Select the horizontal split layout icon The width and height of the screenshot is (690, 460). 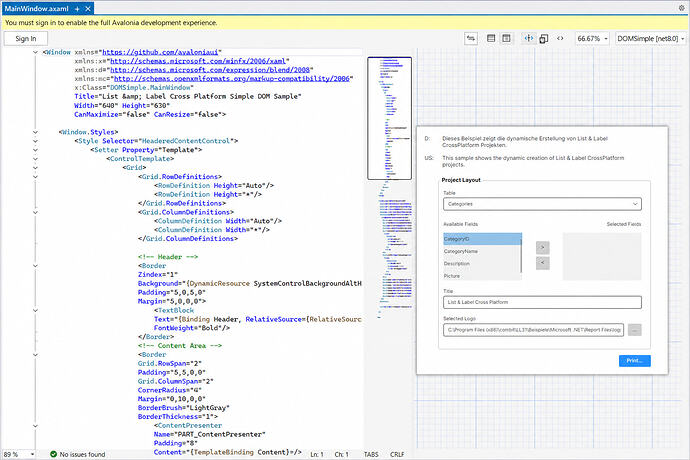pyautogui.click(x=491, y=39)
